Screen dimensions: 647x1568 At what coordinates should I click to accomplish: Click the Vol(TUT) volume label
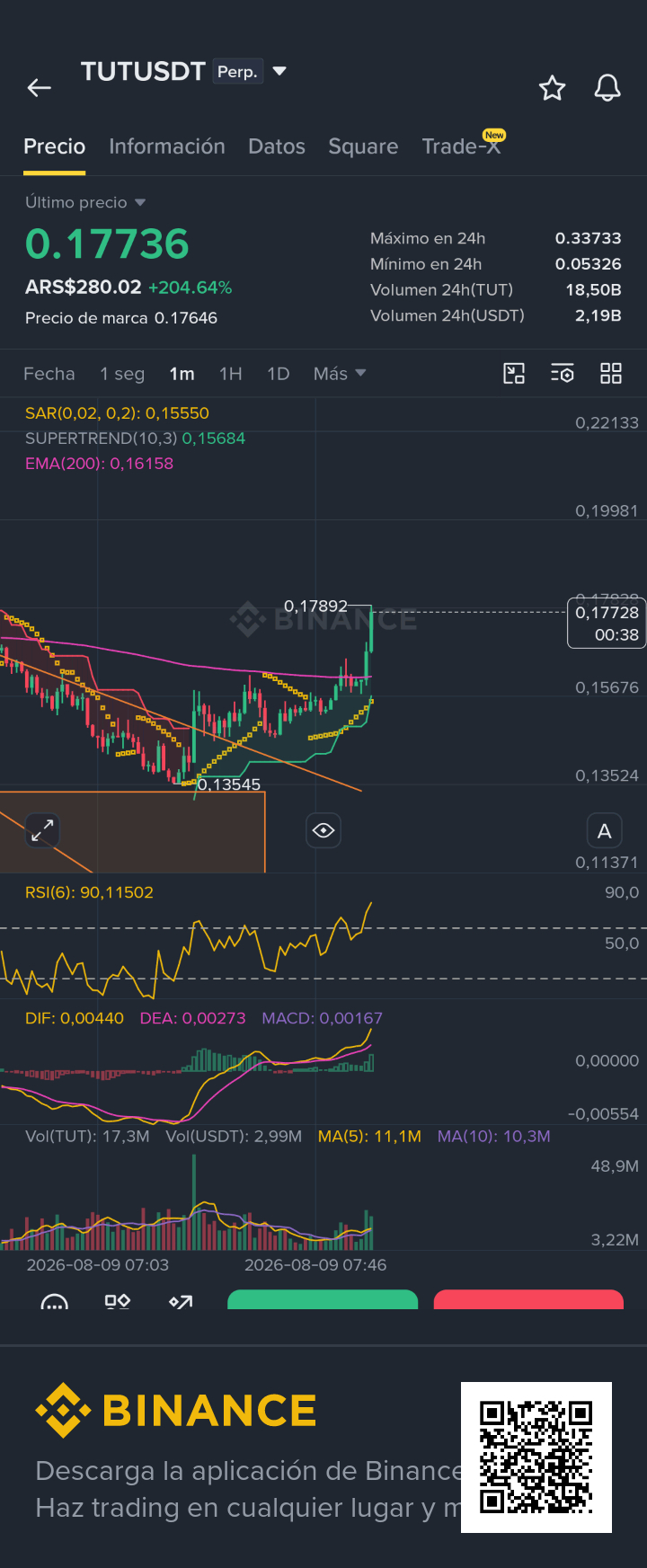pyautogui.click(x=87, y=1137)
